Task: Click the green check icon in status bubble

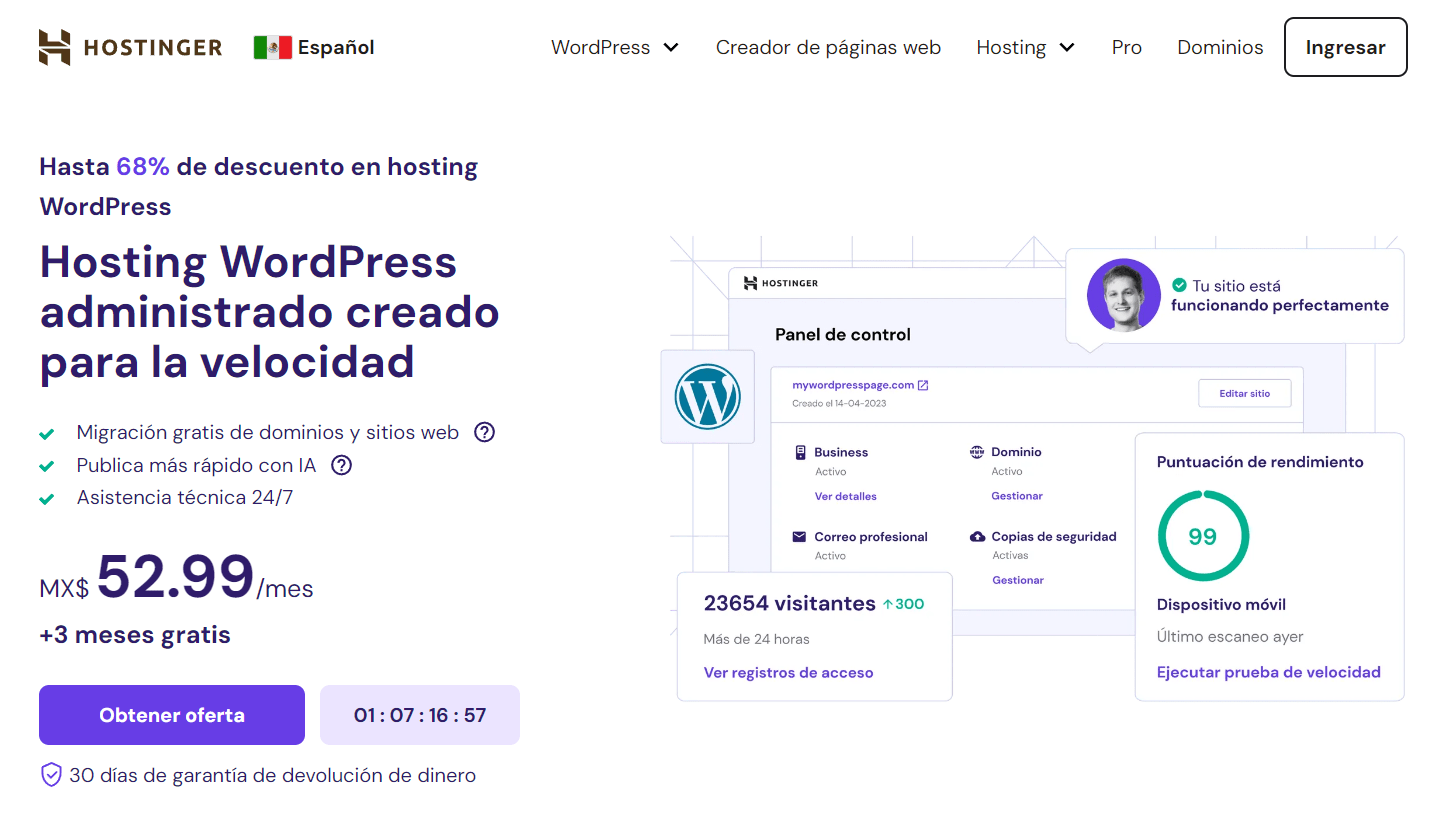Action: coord(1179,285)
